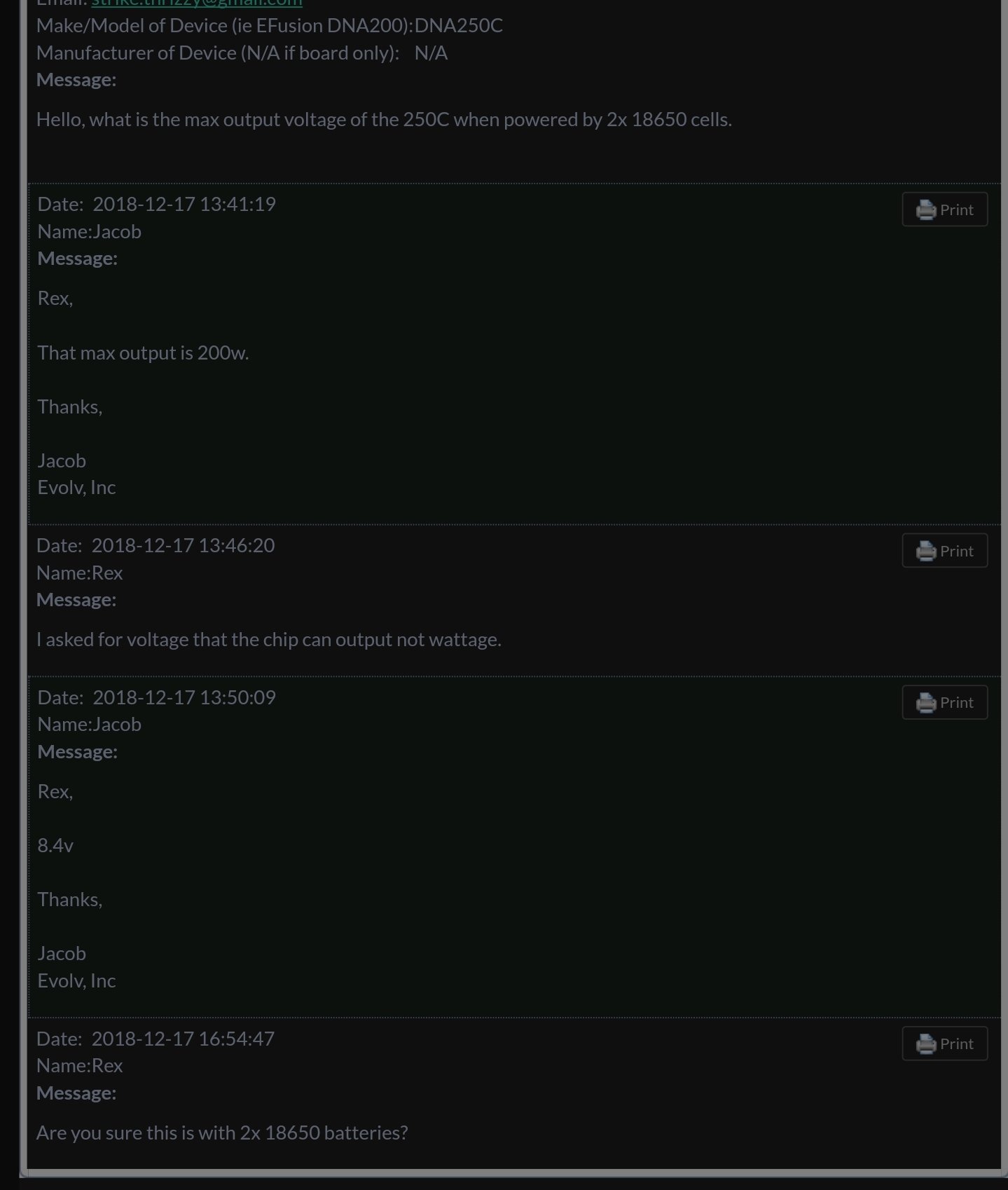This screenshot has height=1190, width=1008.
Task: Click printer icon on Rex's 13:46:20 message
Action: 925,551
